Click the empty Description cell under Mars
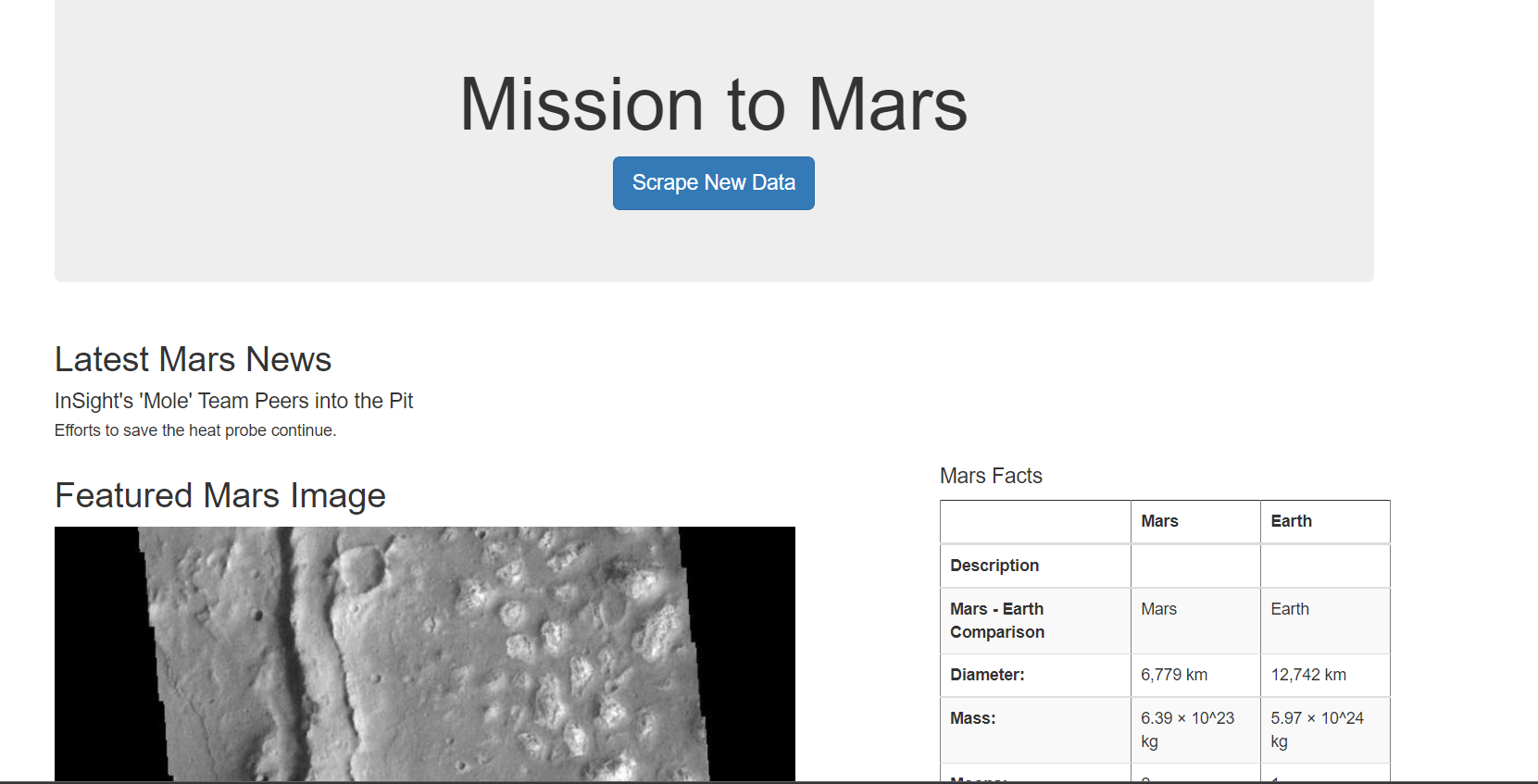 pos(1194,565)
